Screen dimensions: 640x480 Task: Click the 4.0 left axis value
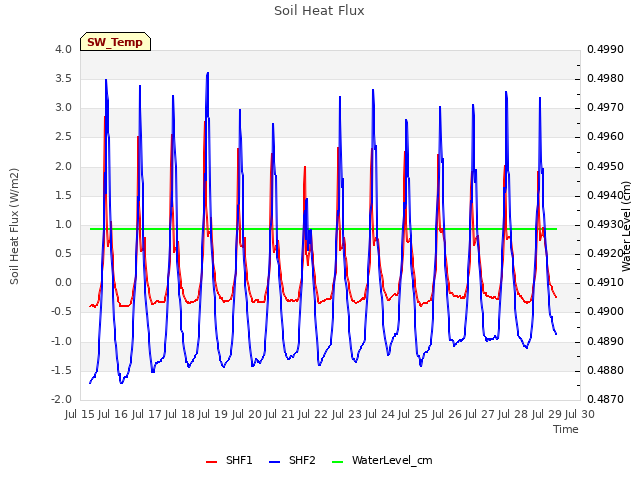[x=63, y=49]
